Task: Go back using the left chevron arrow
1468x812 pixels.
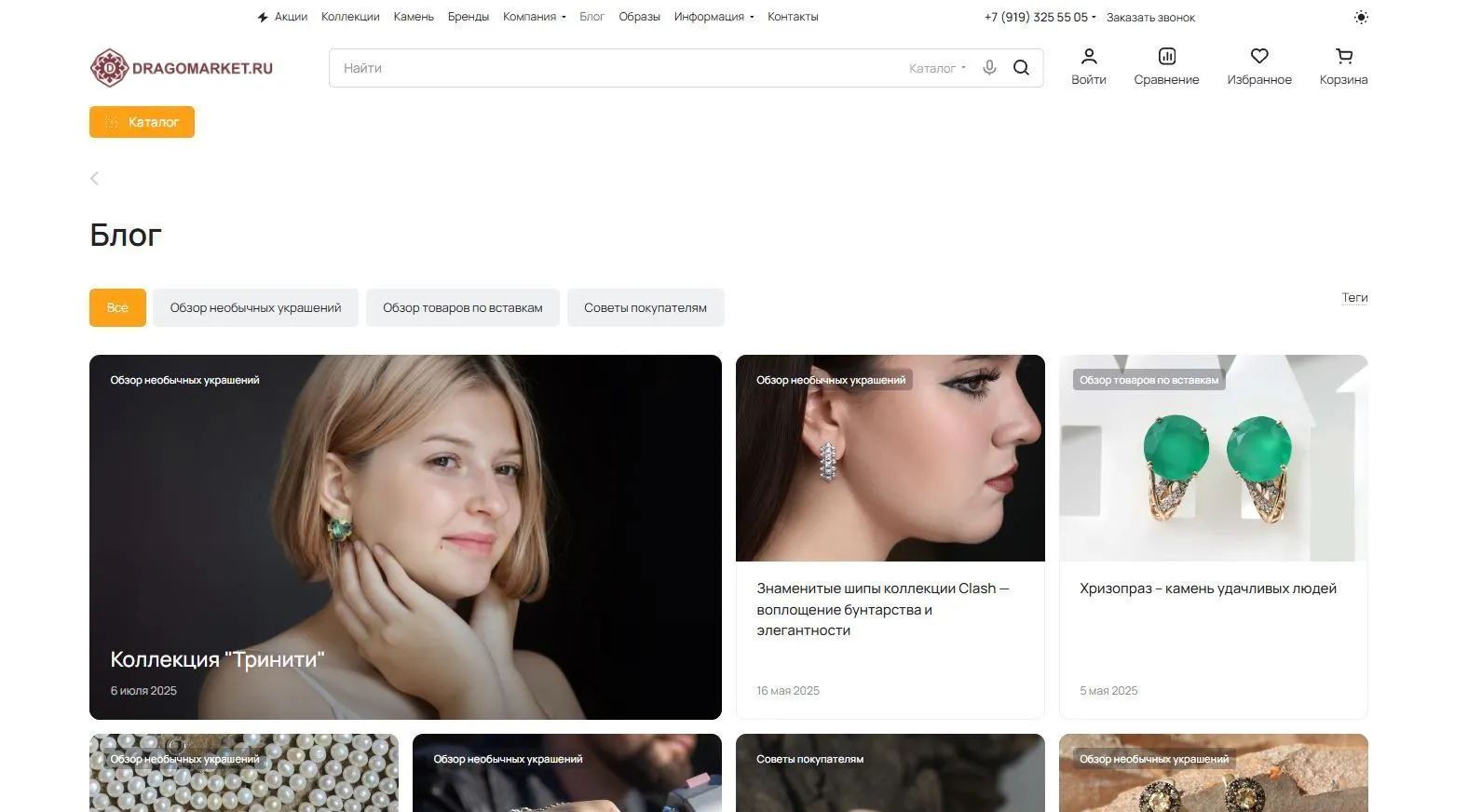Action: tap(94, 178)
